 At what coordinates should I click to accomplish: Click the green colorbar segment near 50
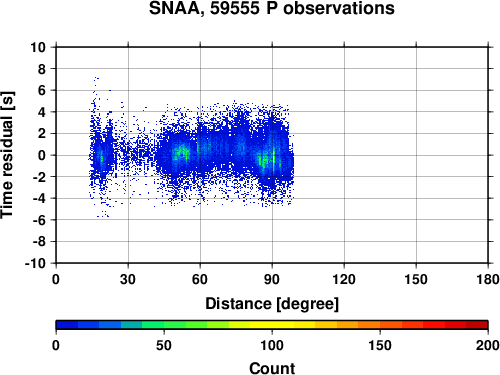163,325
